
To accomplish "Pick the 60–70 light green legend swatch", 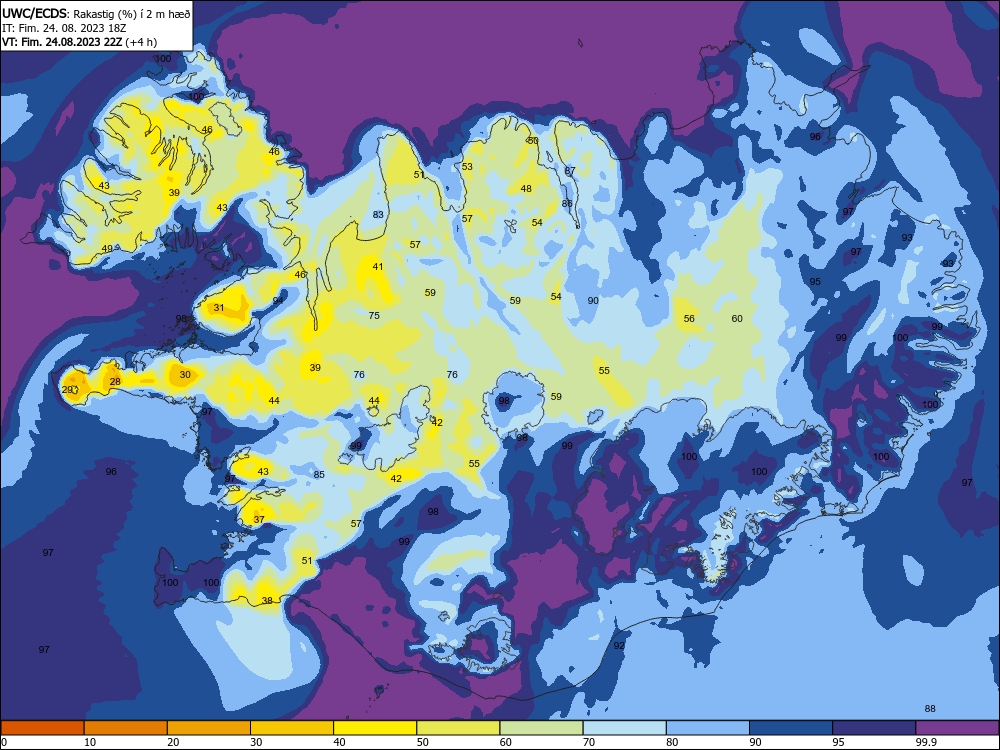I will (541, 728).
